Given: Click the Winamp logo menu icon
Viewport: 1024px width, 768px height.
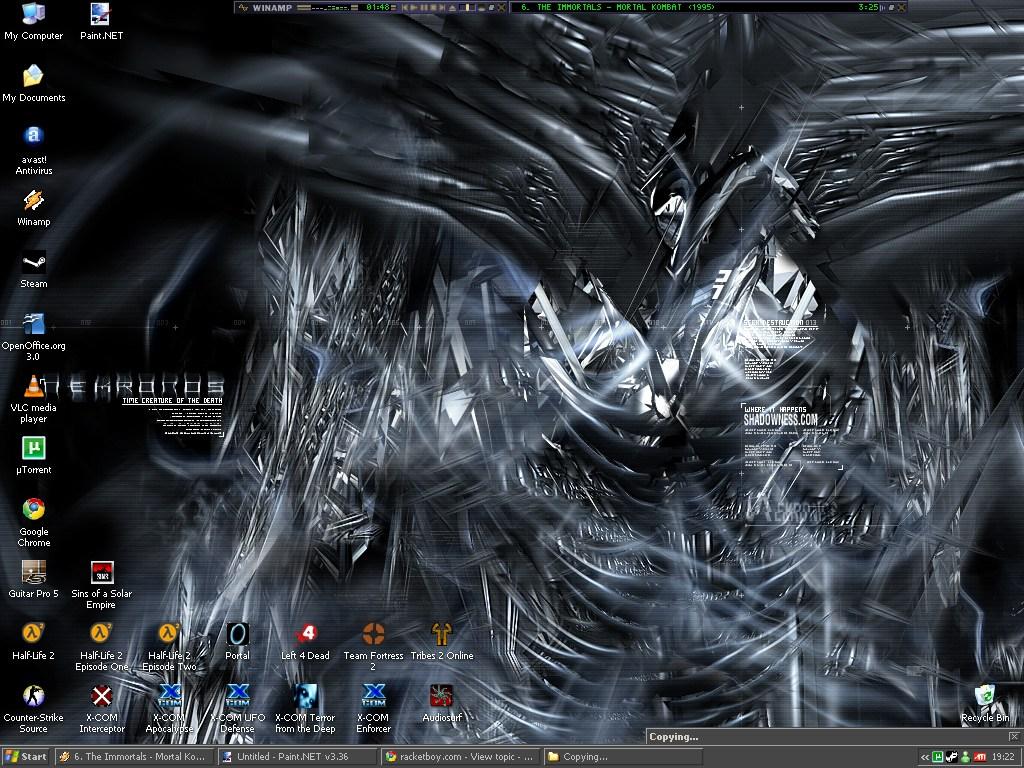Looking at the screenshot, I should coord(243,7).
